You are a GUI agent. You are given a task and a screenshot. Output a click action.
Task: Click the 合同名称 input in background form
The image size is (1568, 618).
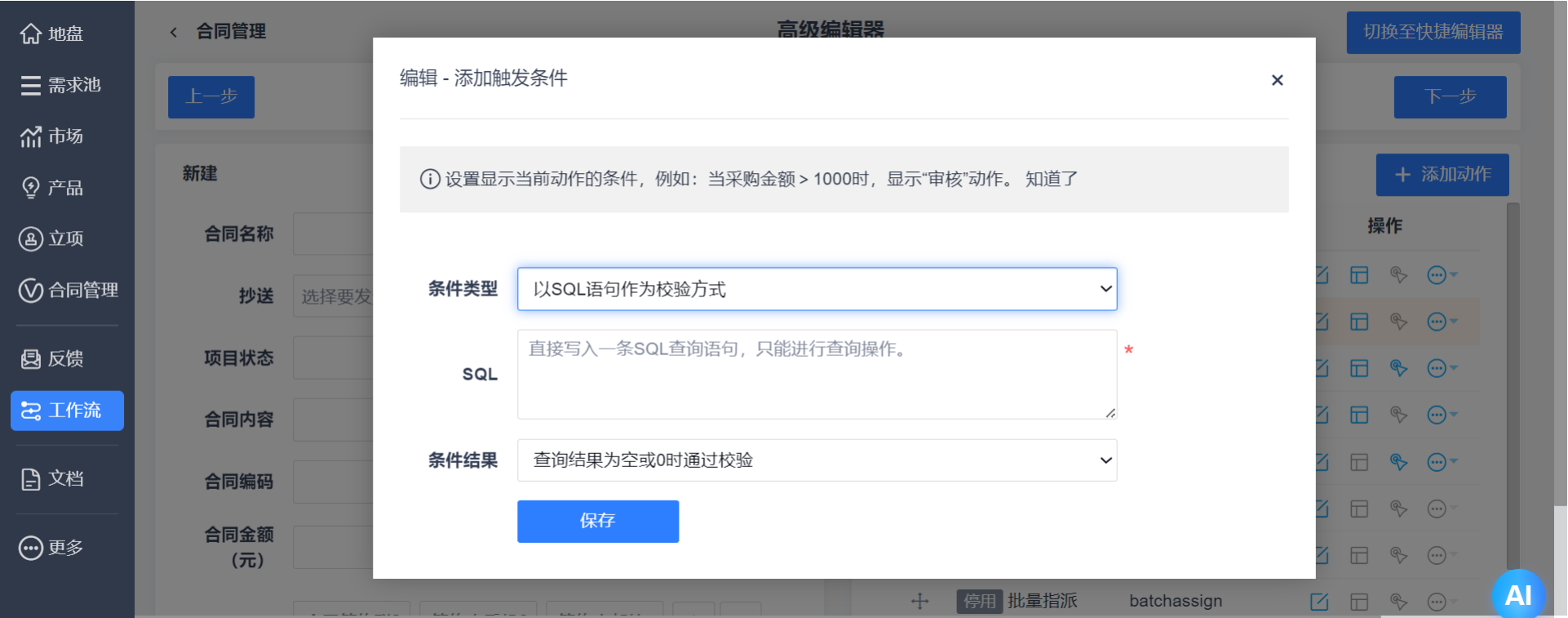pyautogui.click(x=333, y=234)
